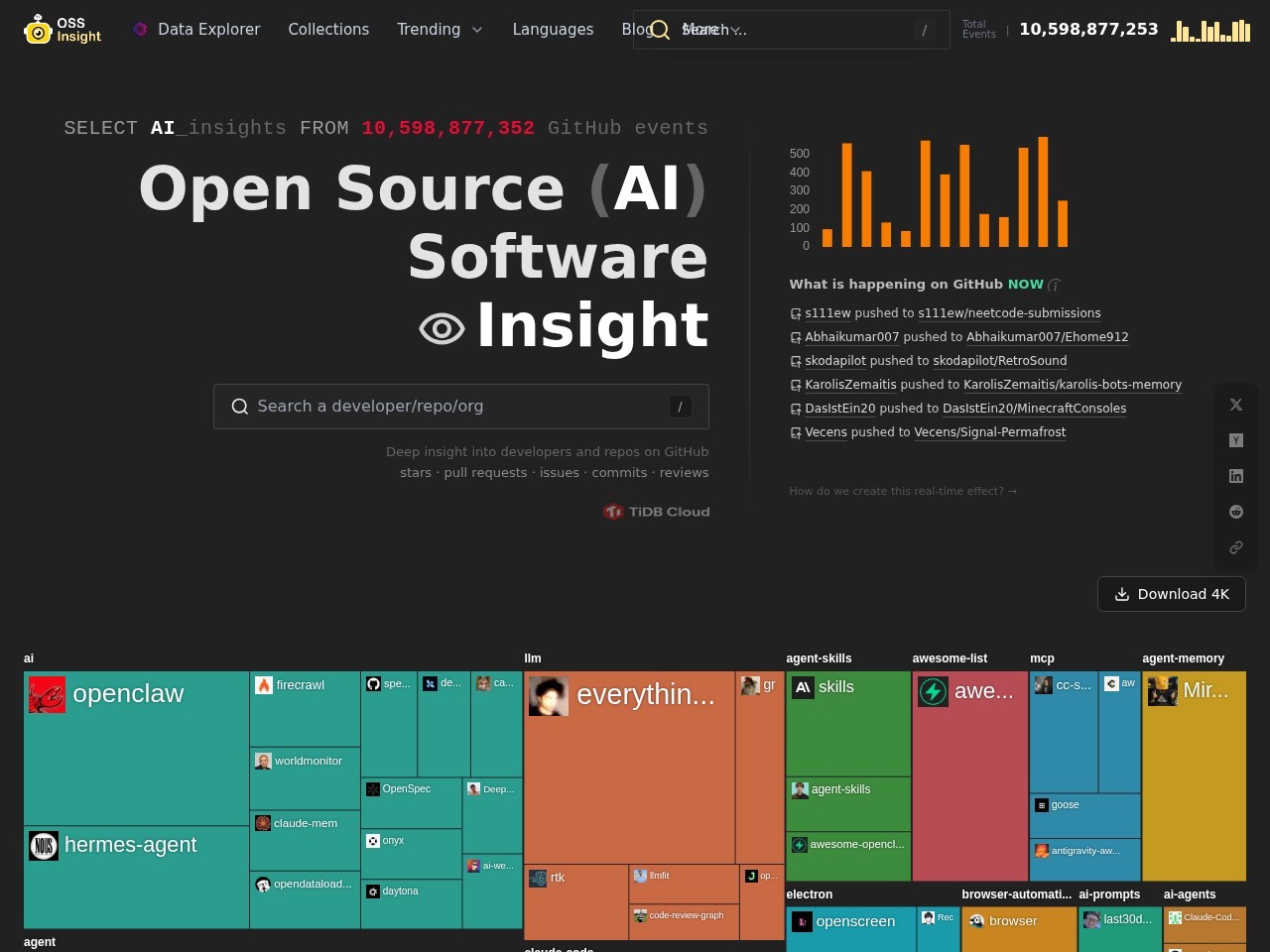Follow the real-time effect explanation link
1270x952 pixels.
(x=902, y=491)
